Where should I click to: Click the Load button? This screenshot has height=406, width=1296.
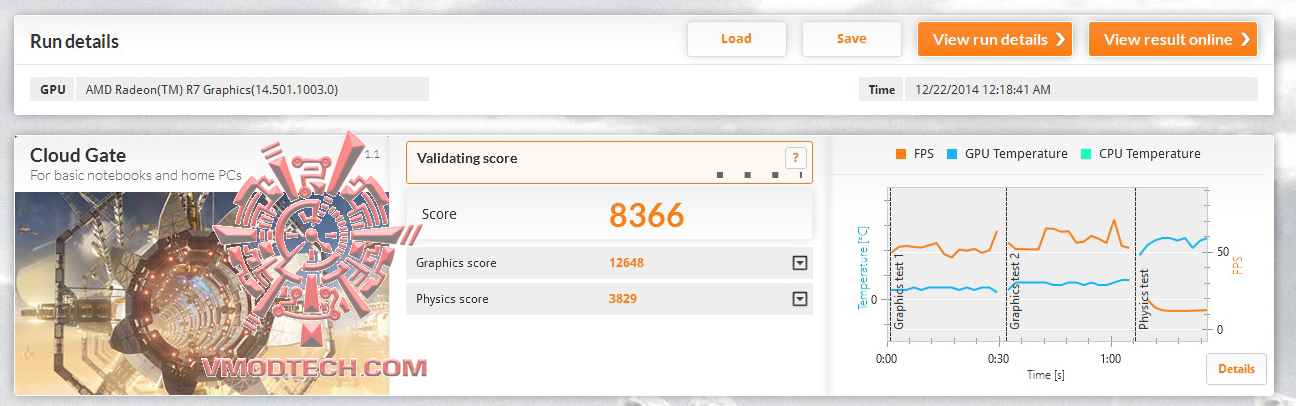[x=736, y=39]
